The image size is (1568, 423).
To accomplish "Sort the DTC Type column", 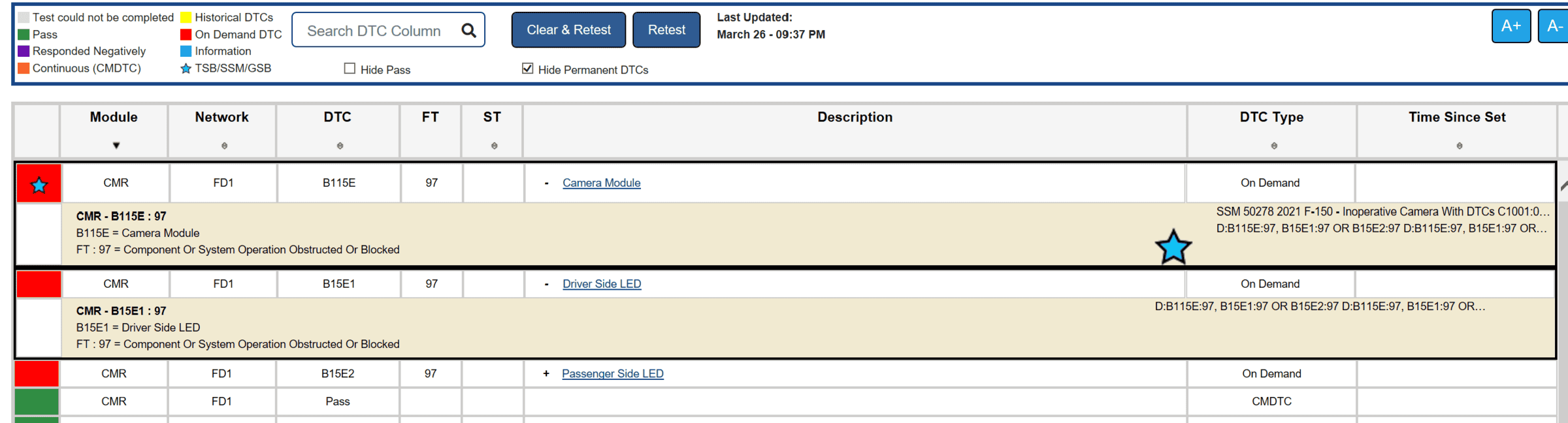I will pyautogui.click(x=1273, y=146).
